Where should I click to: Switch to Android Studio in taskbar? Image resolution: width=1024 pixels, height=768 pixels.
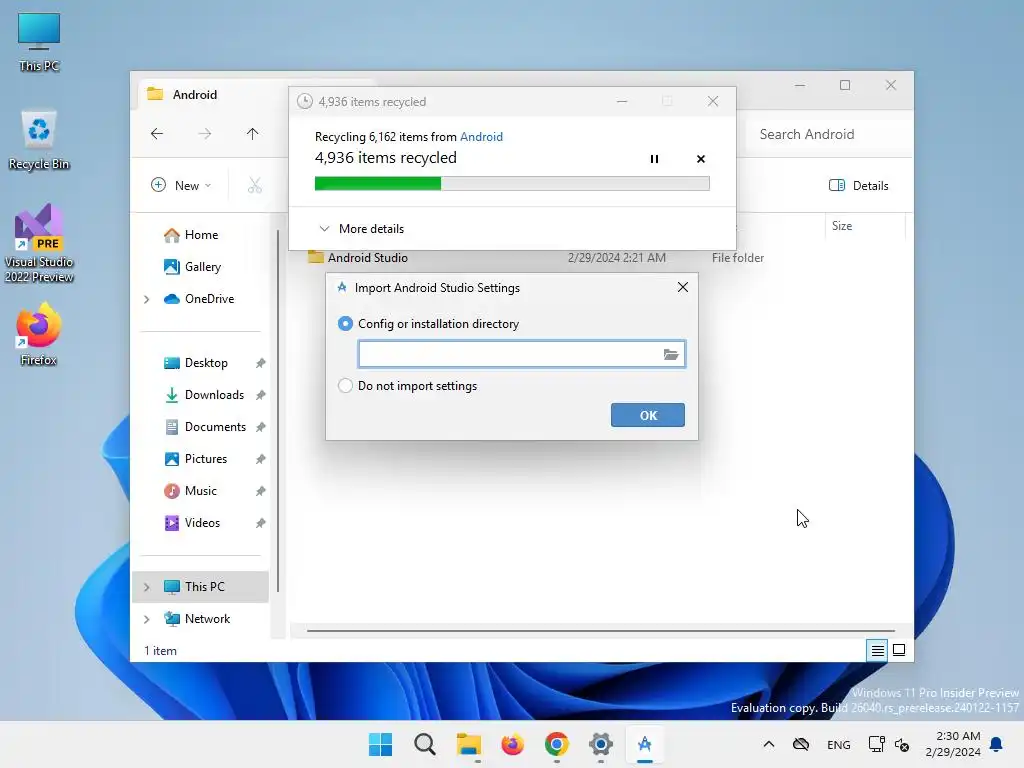click(x=645, y=744)
